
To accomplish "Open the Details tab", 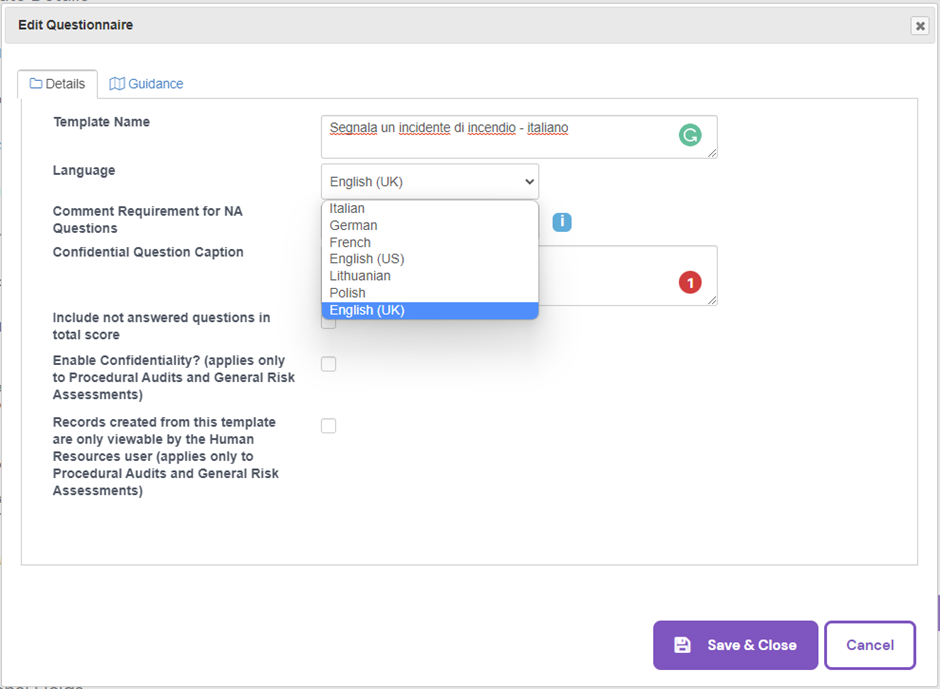I will [x=57, y=84].
